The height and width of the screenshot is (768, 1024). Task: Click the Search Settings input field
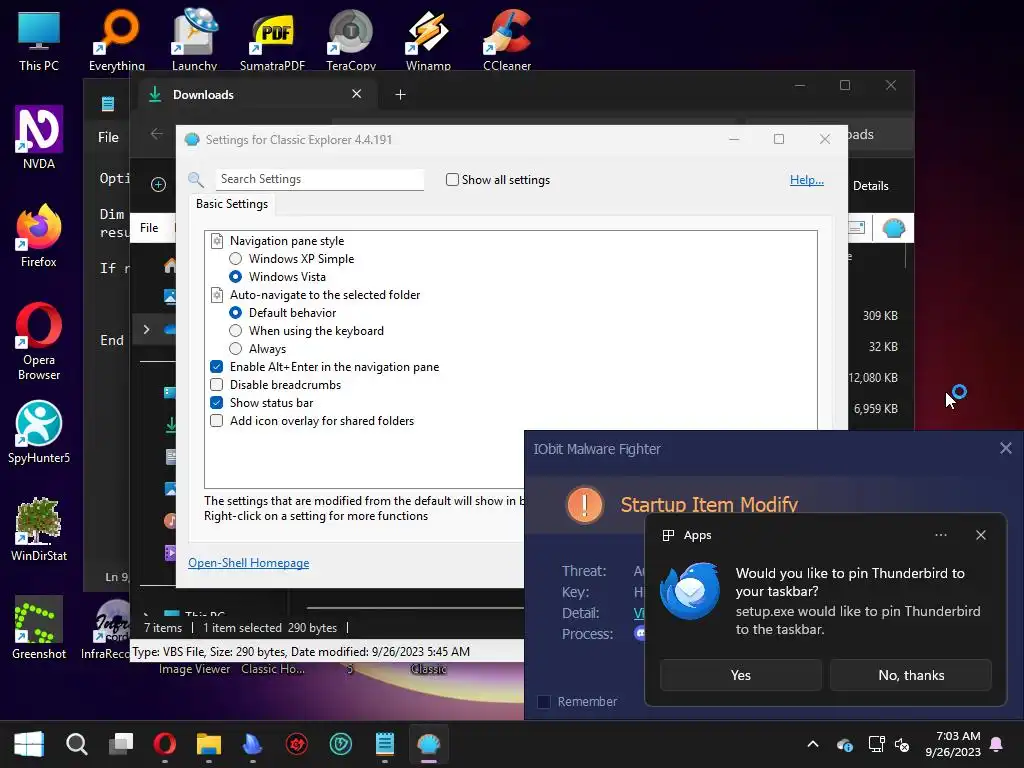pos(319,179)
